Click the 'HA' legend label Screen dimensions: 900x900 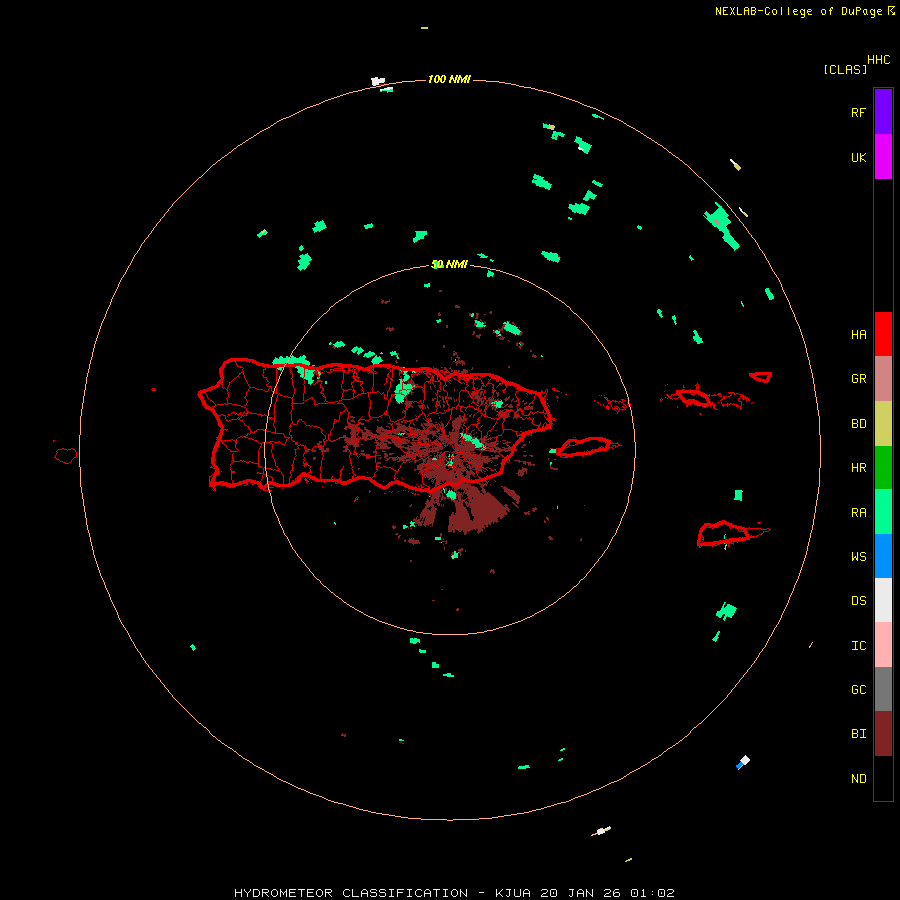(x=858, y=334)
